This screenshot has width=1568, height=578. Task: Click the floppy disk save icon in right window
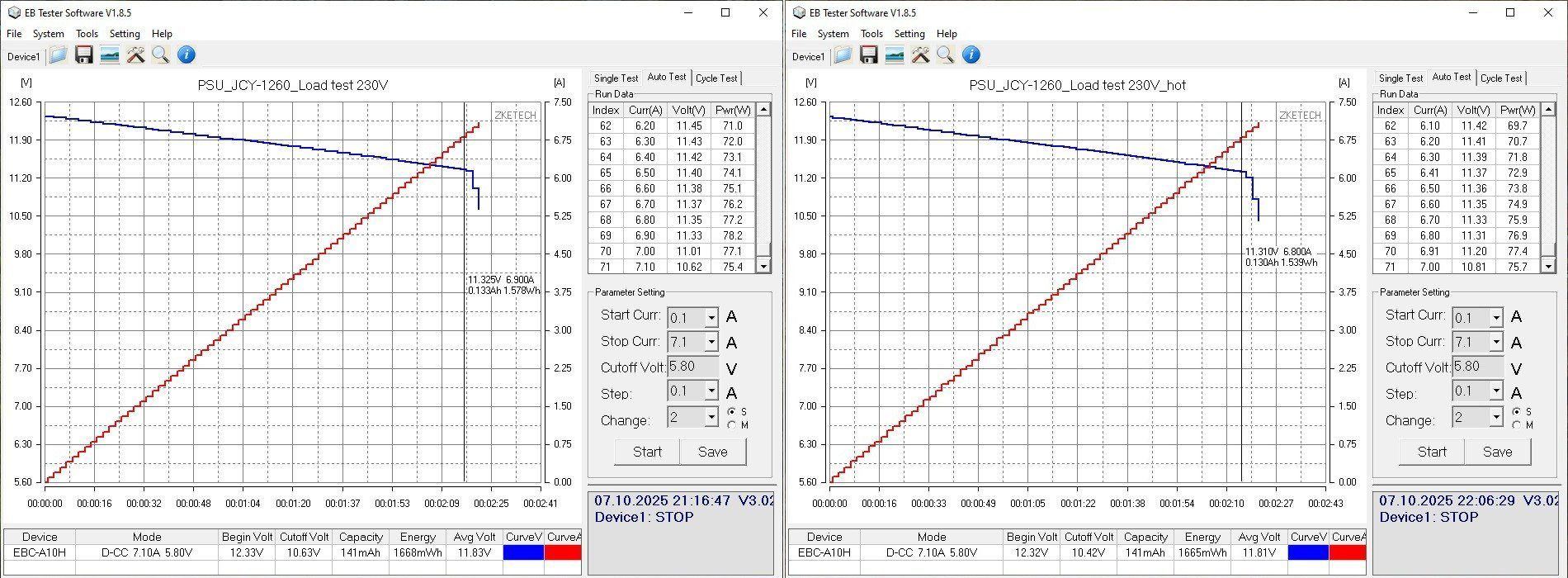(x=868, y=55)
